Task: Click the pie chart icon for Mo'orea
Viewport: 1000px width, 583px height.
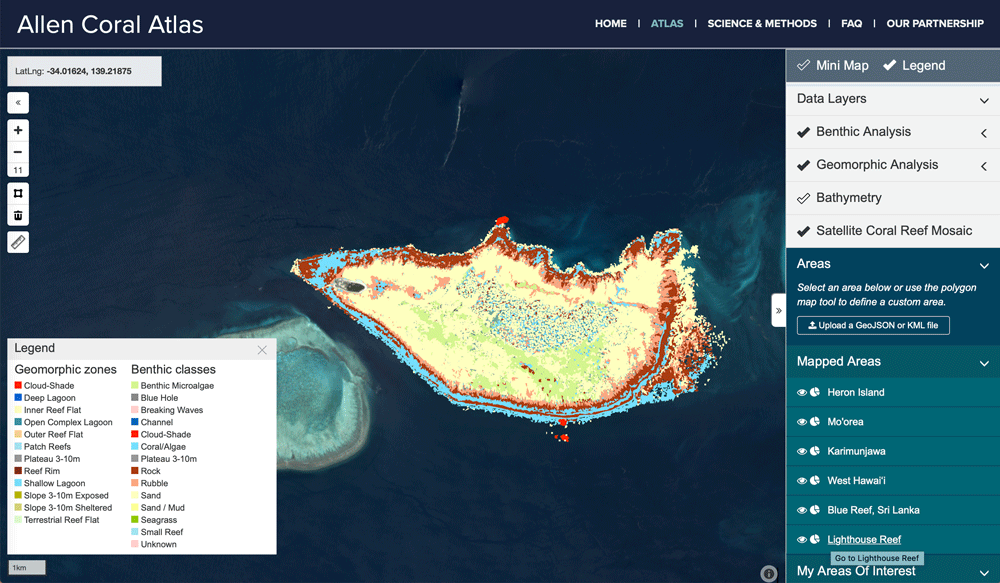Action: pyautogui.click(x=815, y=422)
